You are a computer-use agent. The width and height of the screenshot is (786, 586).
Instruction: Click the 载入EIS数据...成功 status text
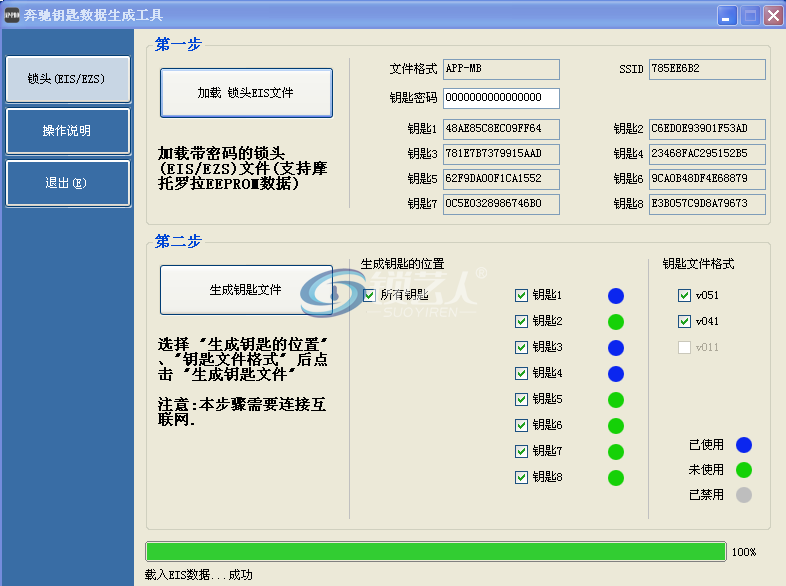199,575
